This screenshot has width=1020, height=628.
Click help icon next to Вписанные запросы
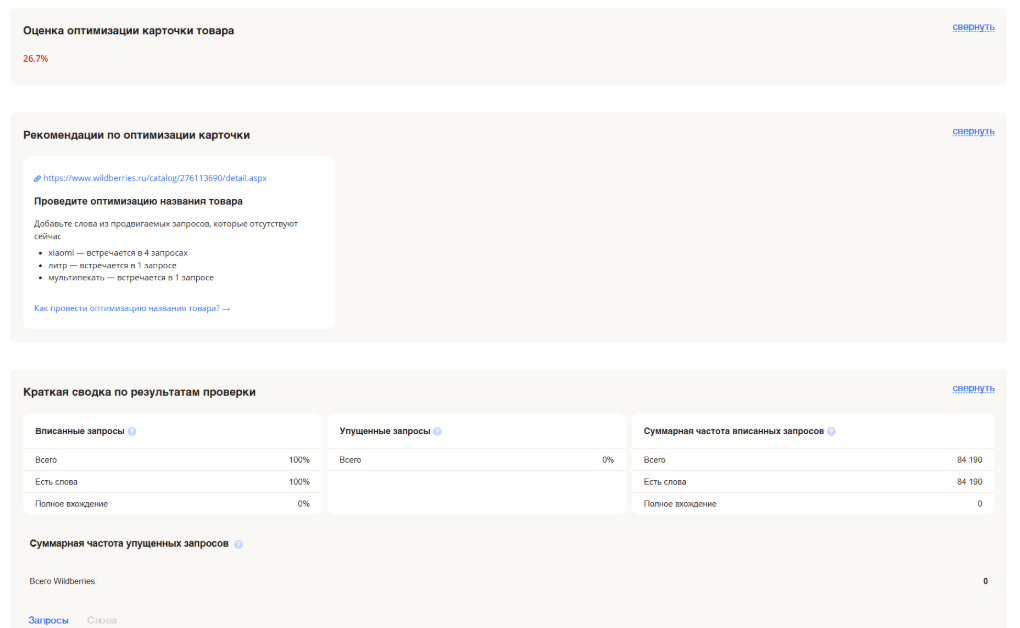coord(132,432)
